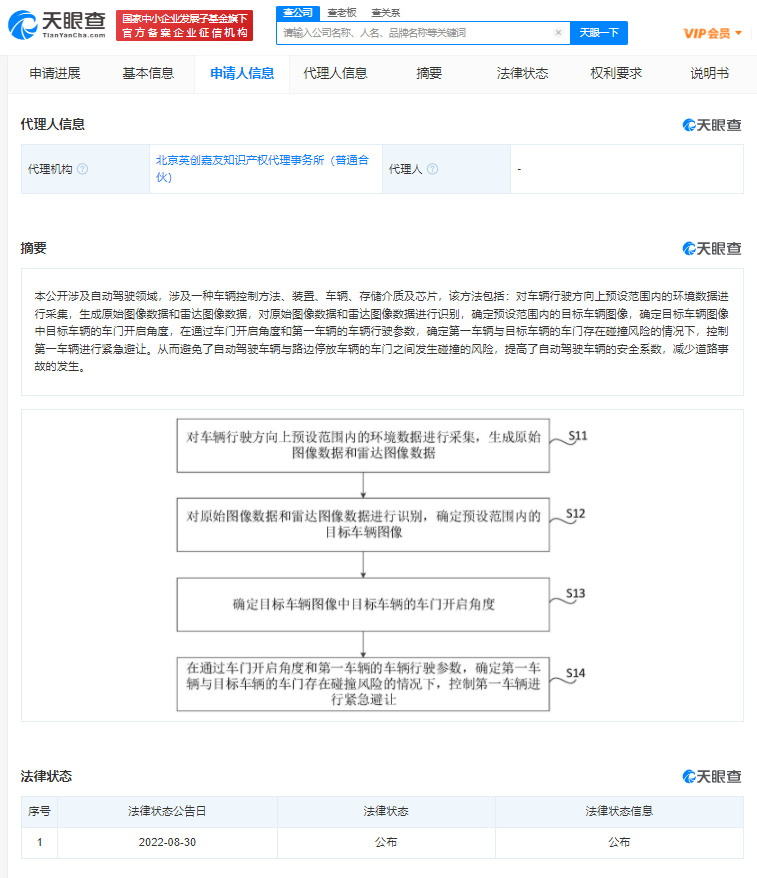The image size is (757, 878).
Task: Click the 天眼一下 search button
Action: [x=599, y=33]
